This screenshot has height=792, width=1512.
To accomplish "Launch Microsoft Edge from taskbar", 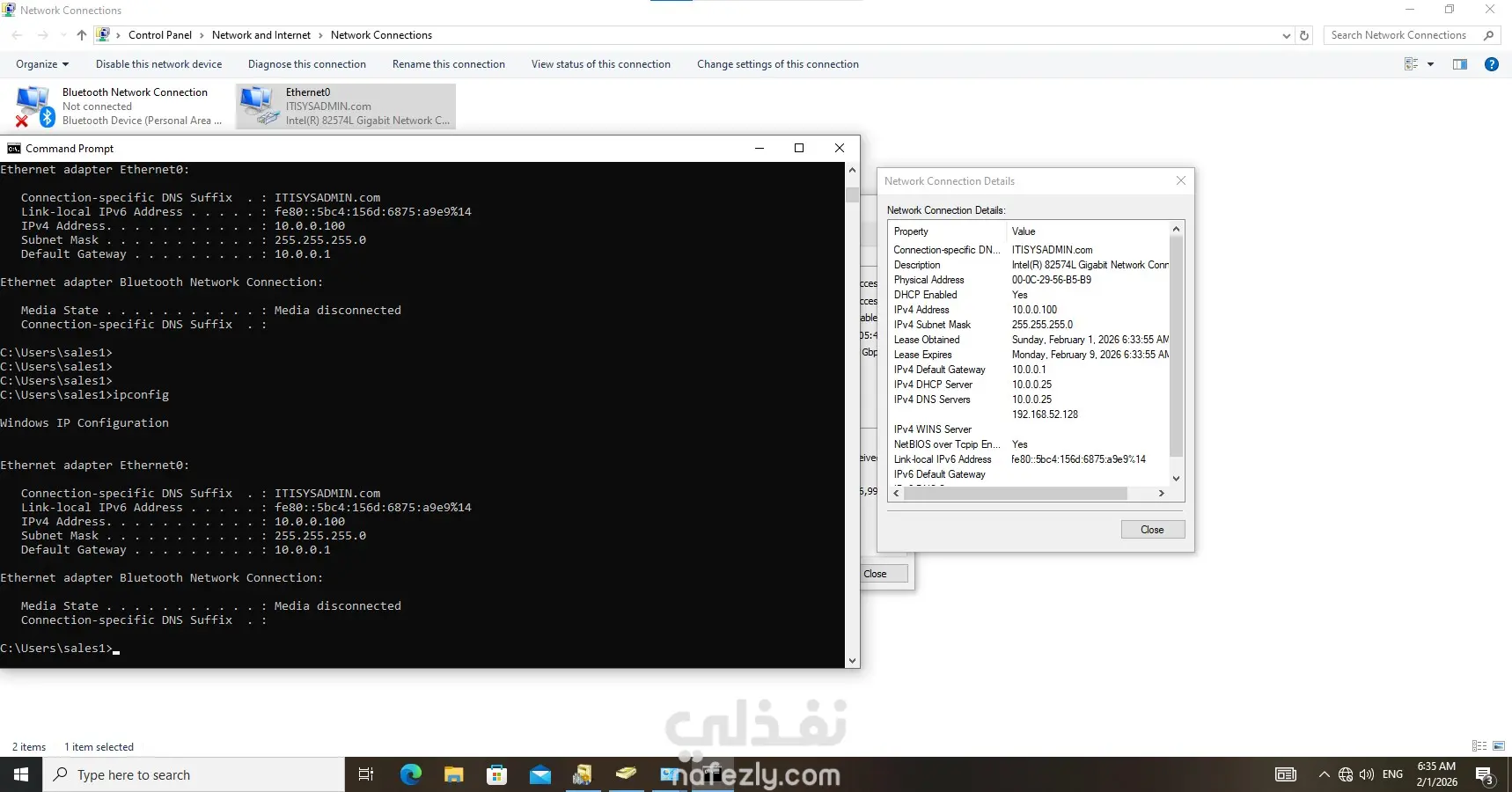I will pyautogui.click(x=411, y=774).
